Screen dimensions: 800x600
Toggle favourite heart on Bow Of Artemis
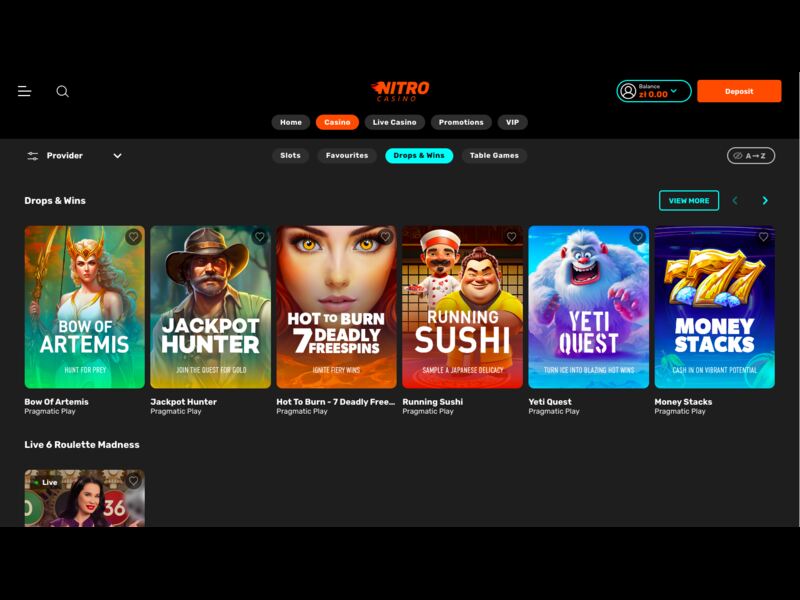pyautogui.click(x=133, y=237)
